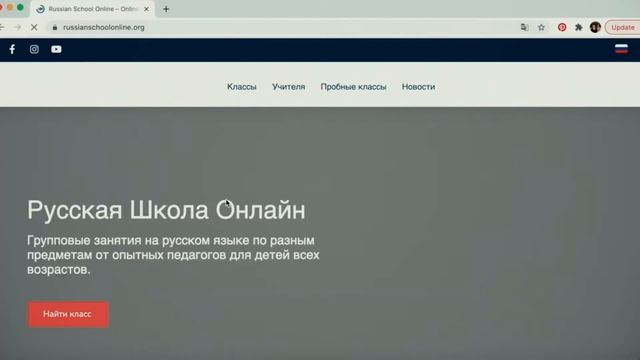This screenshot has height=360, width=640.
Task: Select the Russian School Online tab
Action: point(93,9)
